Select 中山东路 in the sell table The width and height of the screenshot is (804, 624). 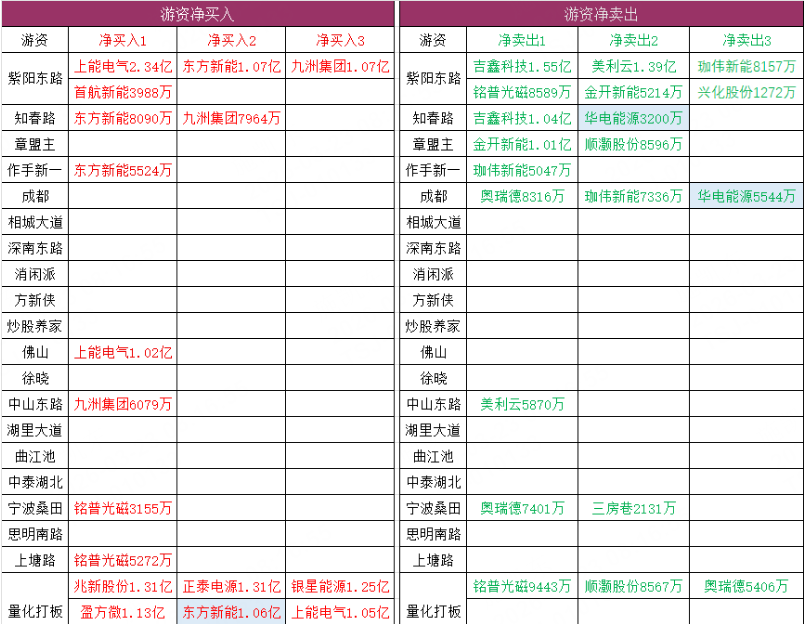click(x=433, y=404)
